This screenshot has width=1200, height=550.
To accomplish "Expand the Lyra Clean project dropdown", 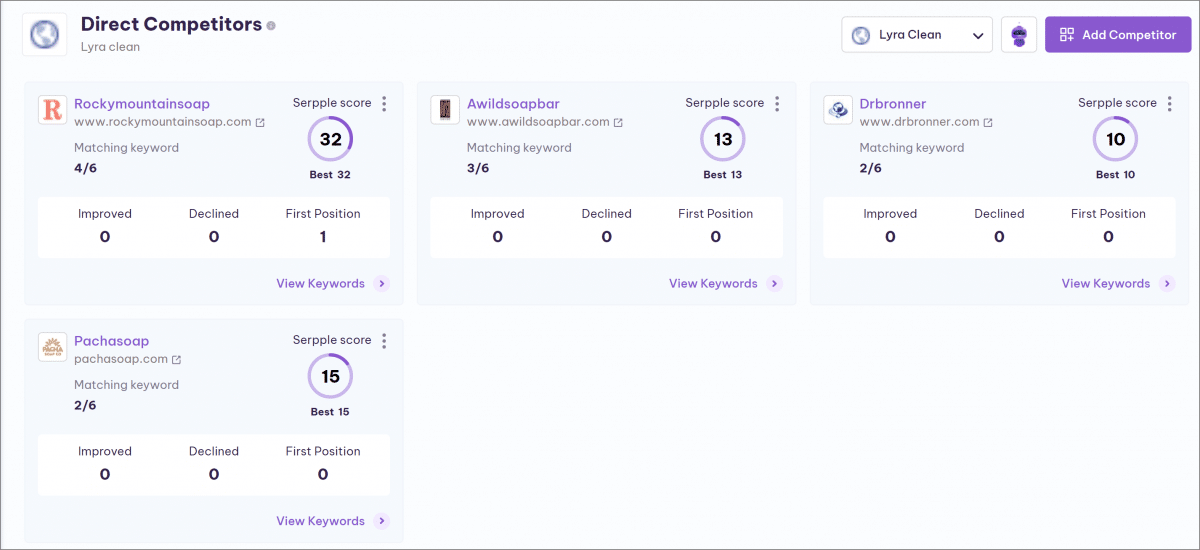I will tap(917, 35).
